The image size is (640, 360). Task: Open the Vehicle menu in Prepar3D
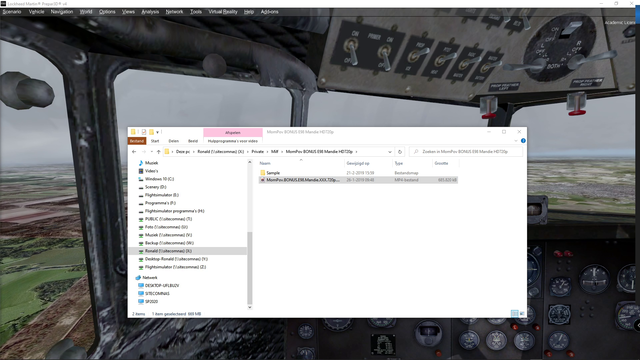36,12
